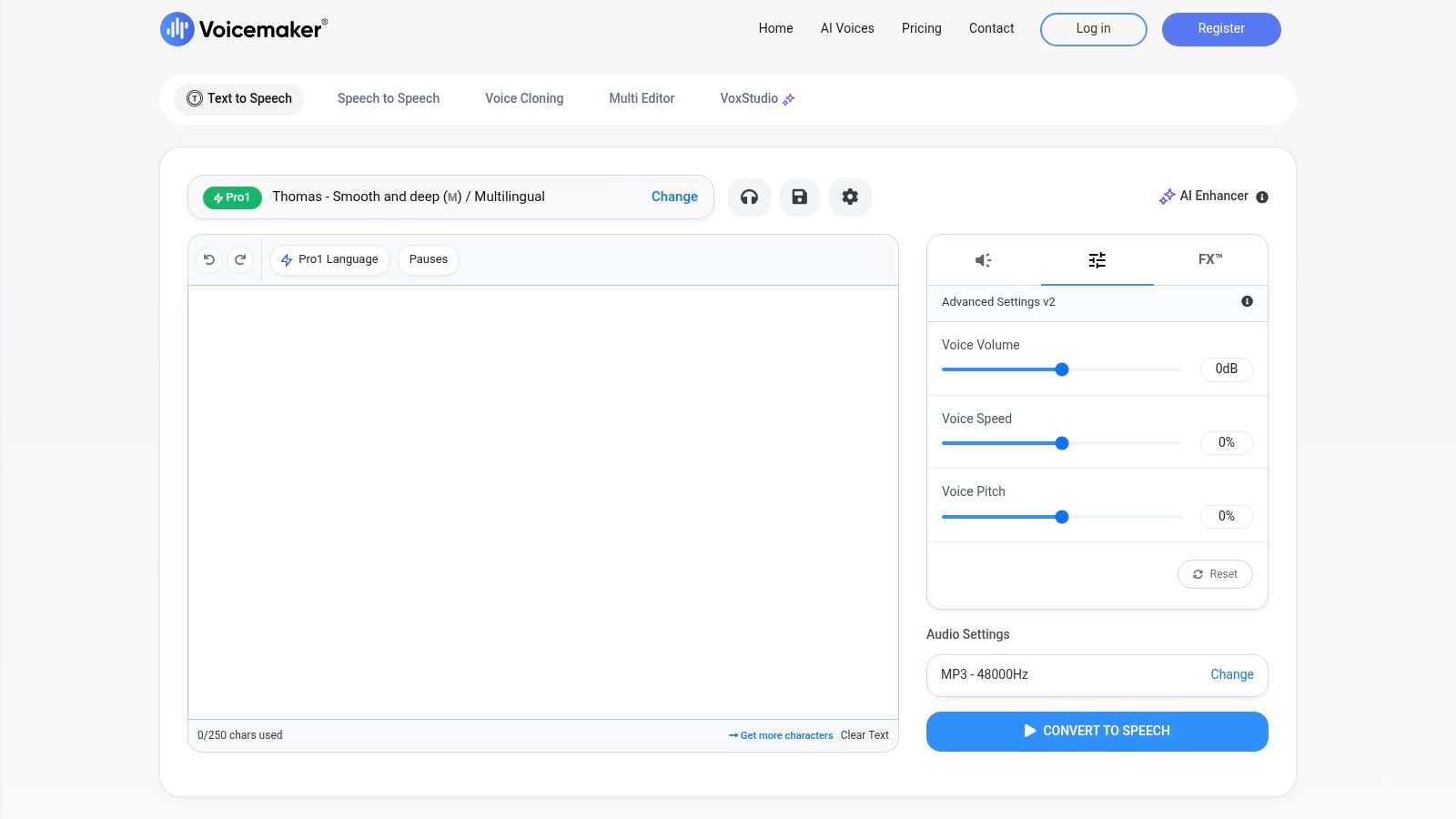Viewport: 1456px width, 819px height.
Task: Switch to Speech to Speech tab
Action: click(389, 98)
